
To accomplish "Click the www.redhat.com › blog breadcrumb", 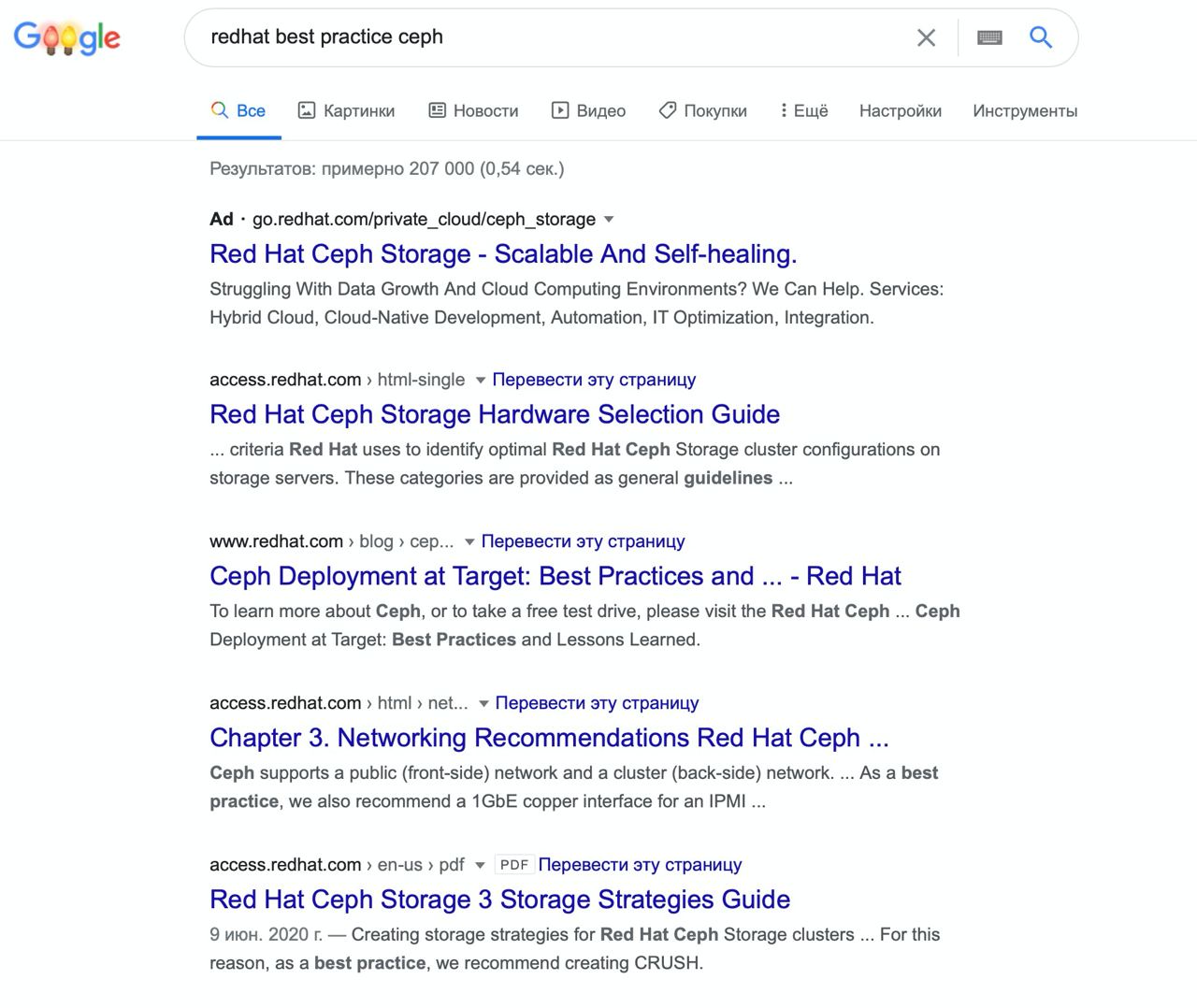I will 331,541.
